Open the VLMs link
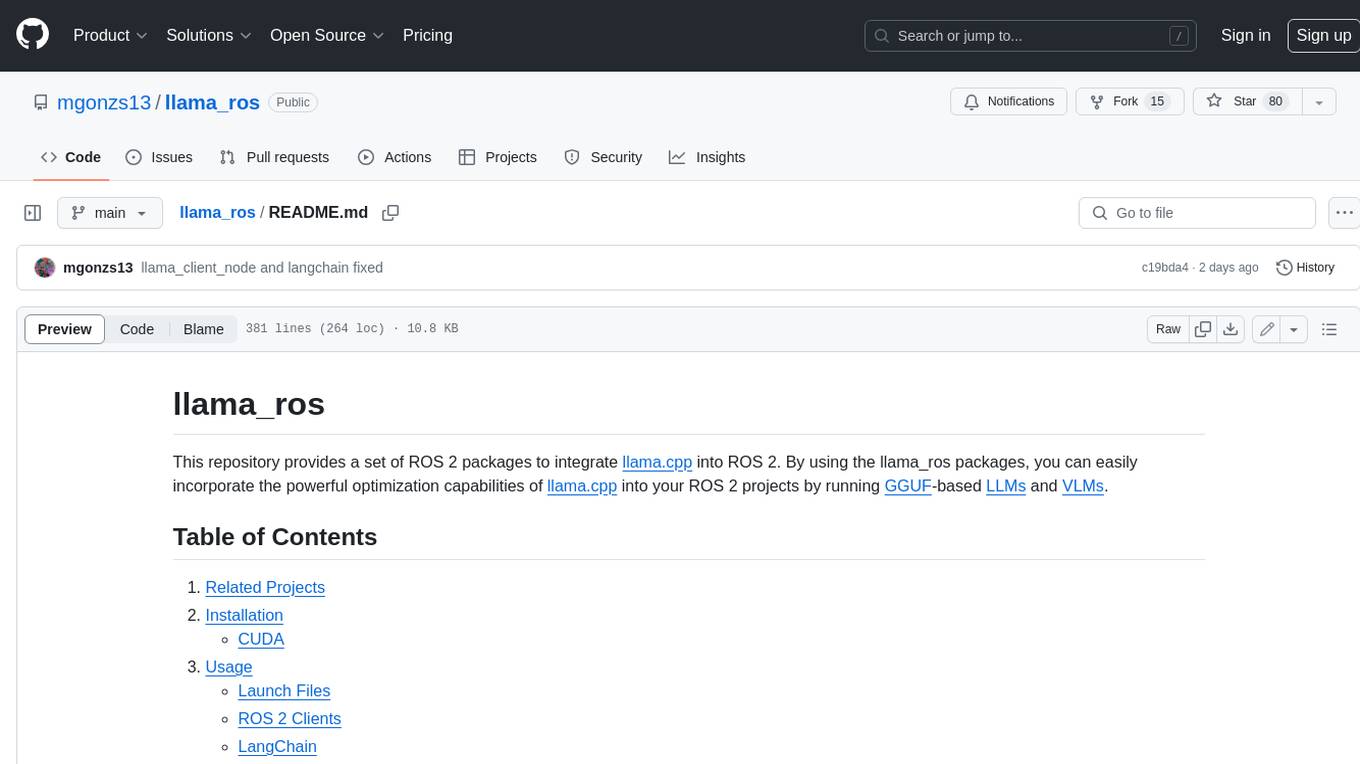1360x764 pixels. coord(1083,486)
